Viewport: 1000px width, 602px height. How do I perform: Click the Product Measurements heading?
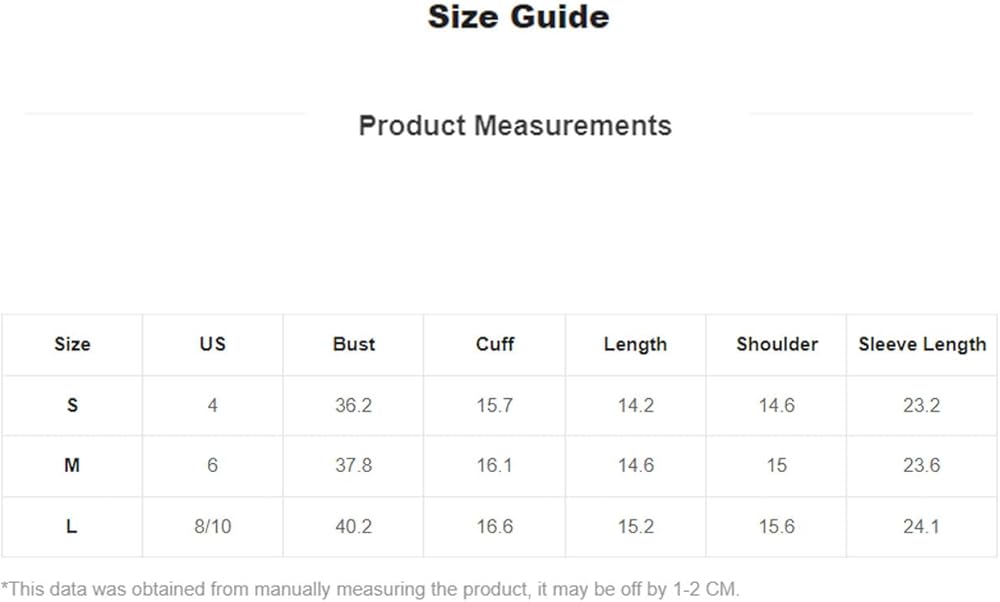(515, 126)
